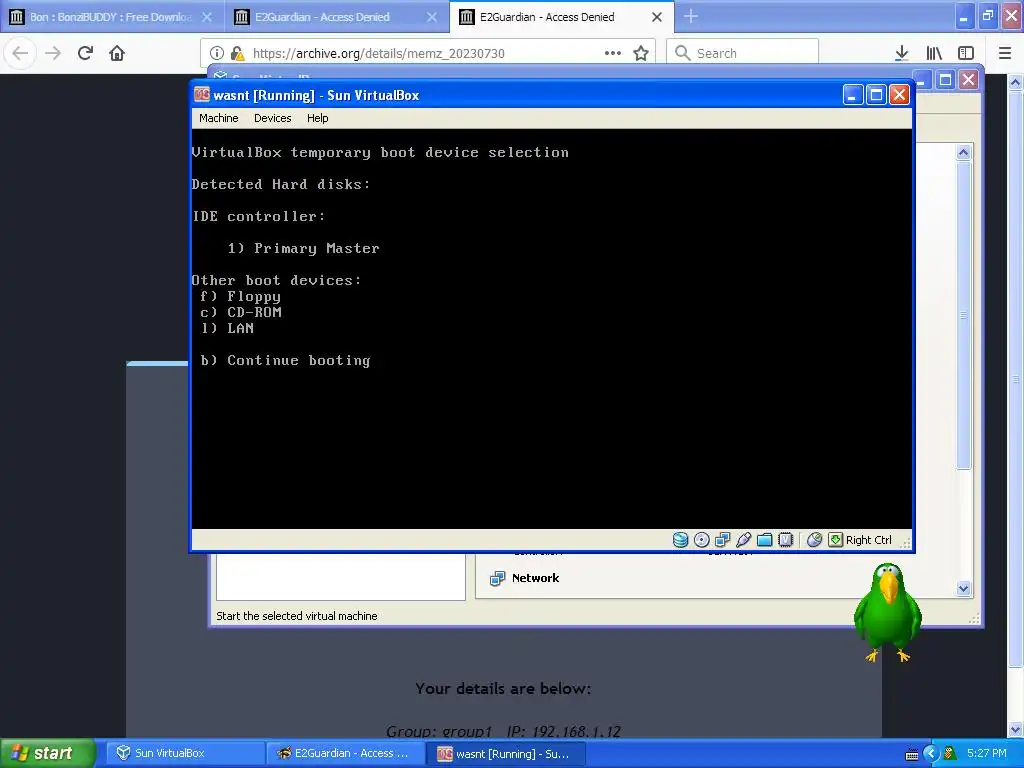Click the 'Start the selected virtual machine' status text
The height and width of the screenshot is (768, 1024).
pos(296,616)
